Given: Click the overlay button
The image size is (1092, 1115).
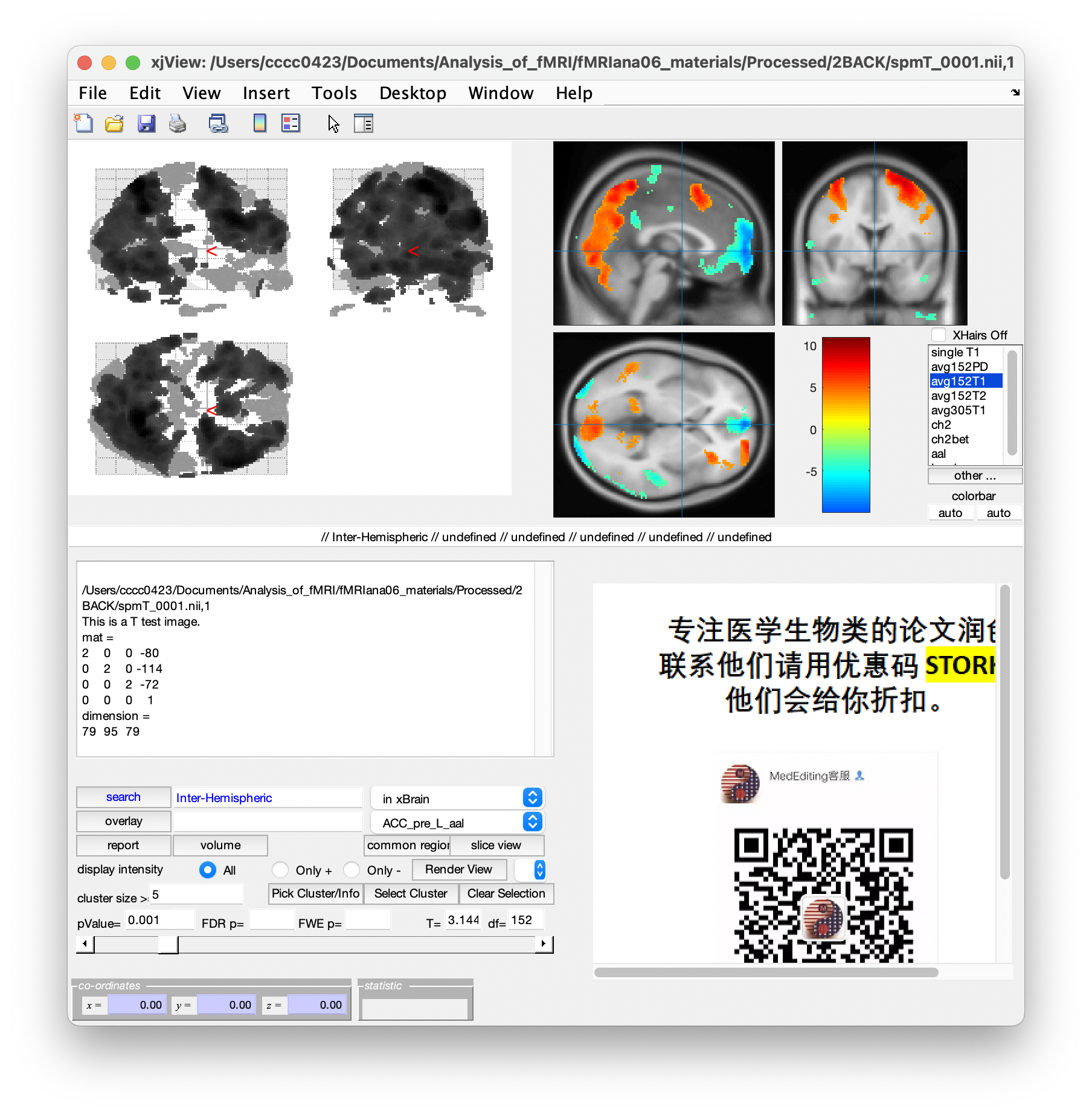Looking at the screenshot, I should coord(124,821).
